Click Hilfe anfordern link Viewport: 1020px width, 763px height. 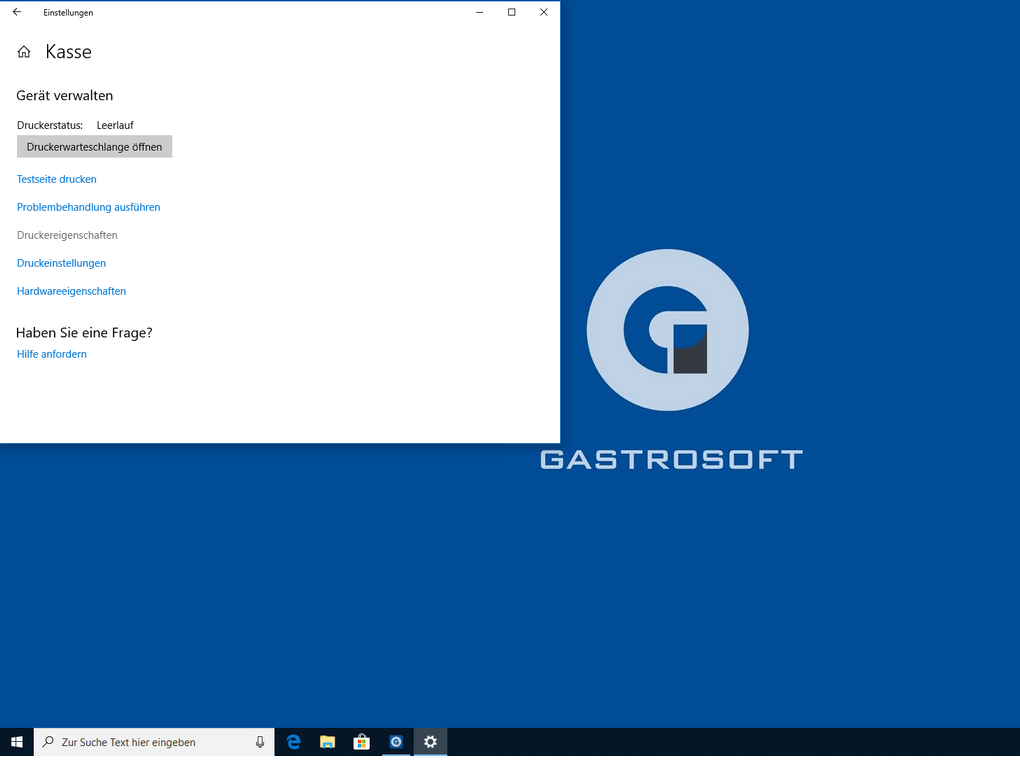[51, 354]
